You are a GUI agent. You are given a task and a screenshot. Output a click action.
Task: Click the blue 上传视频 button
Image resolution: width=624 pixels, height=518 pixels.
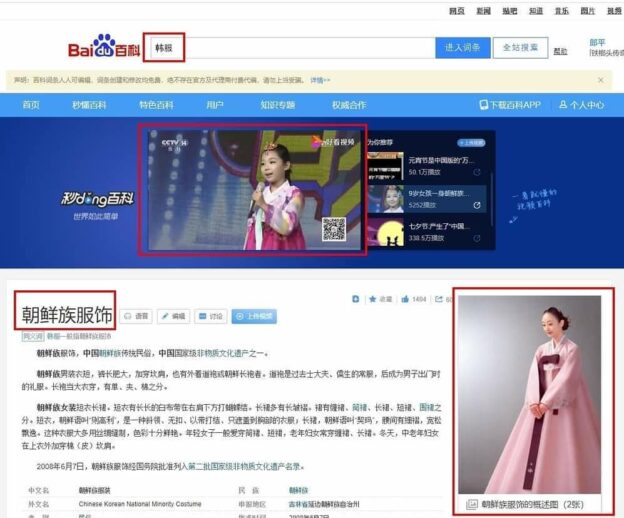254,316
